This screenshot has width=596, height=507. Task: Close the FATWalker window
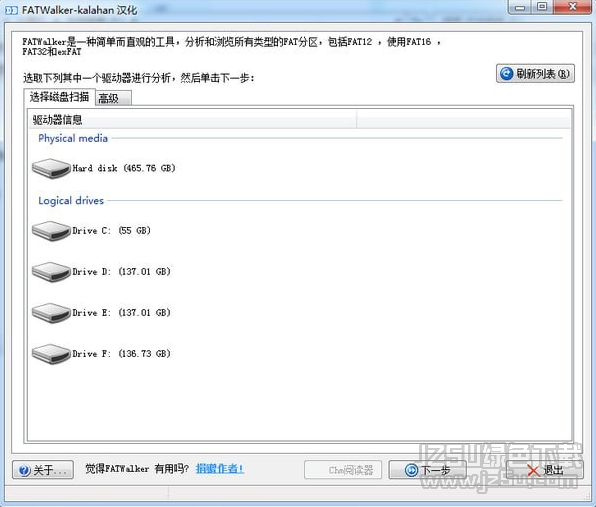point(572,6)
